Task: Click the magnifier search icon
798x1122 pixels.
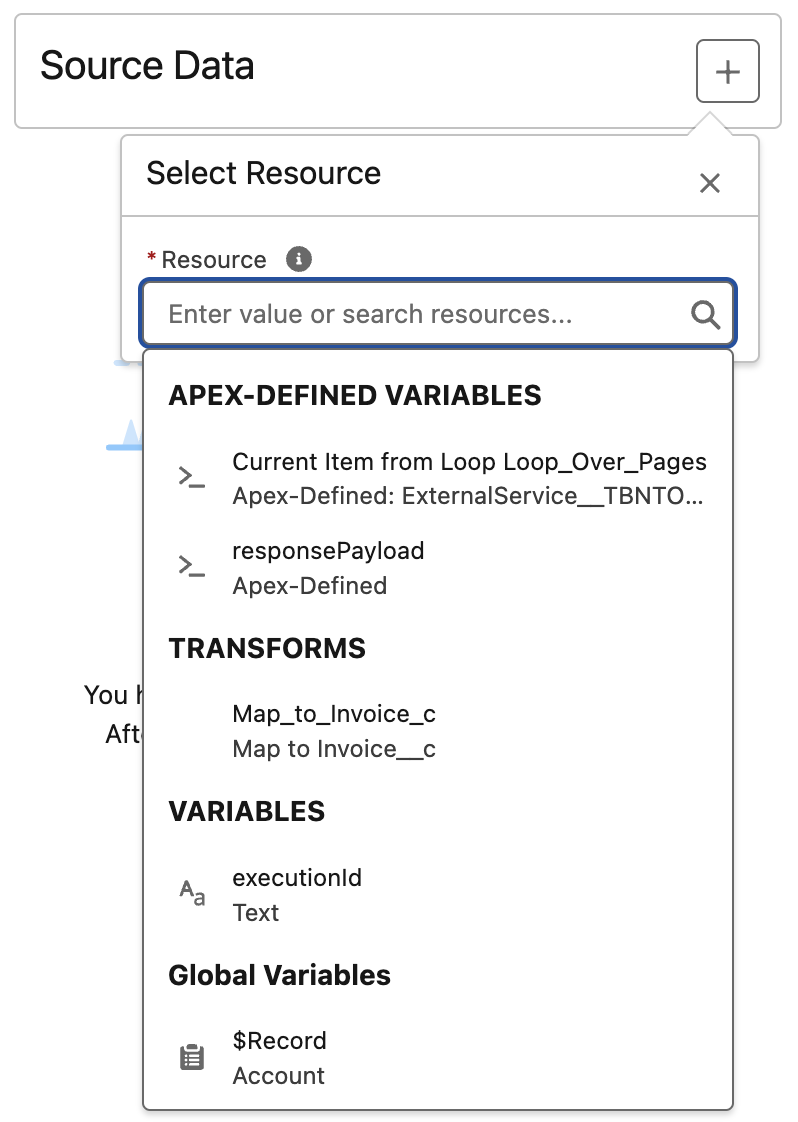Action: click(705, 314)
